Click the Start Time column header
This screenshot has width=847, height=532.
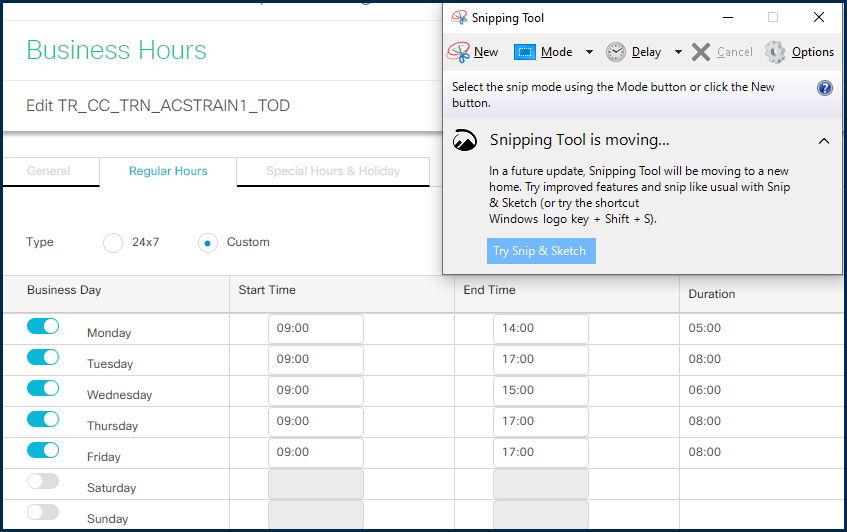pyautogui.click(x=267, y=290)
